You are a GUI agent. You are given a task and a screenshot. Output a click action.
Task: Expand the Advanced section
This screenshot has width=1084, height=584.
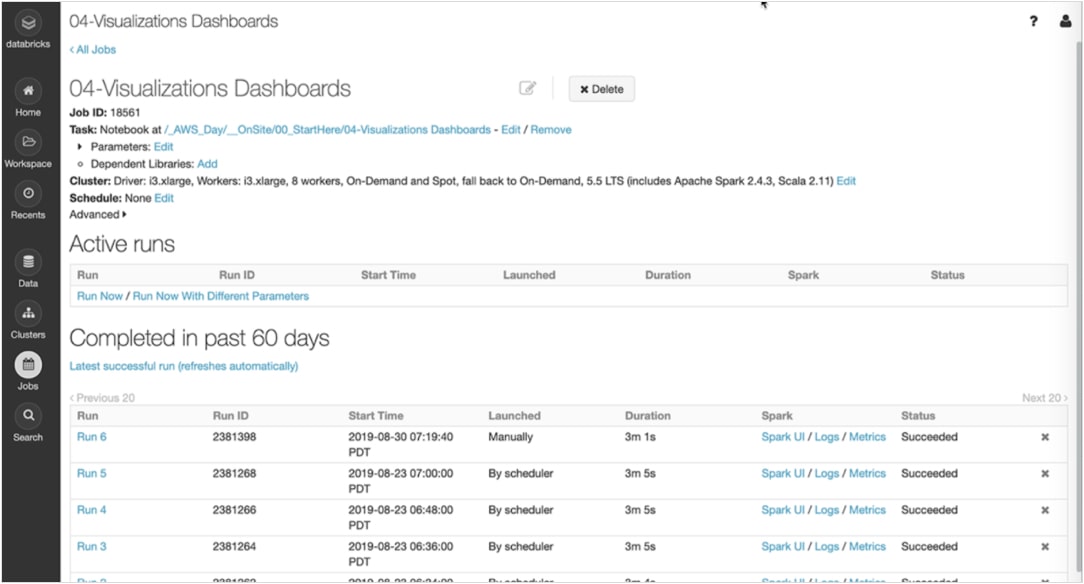[98, 214]
